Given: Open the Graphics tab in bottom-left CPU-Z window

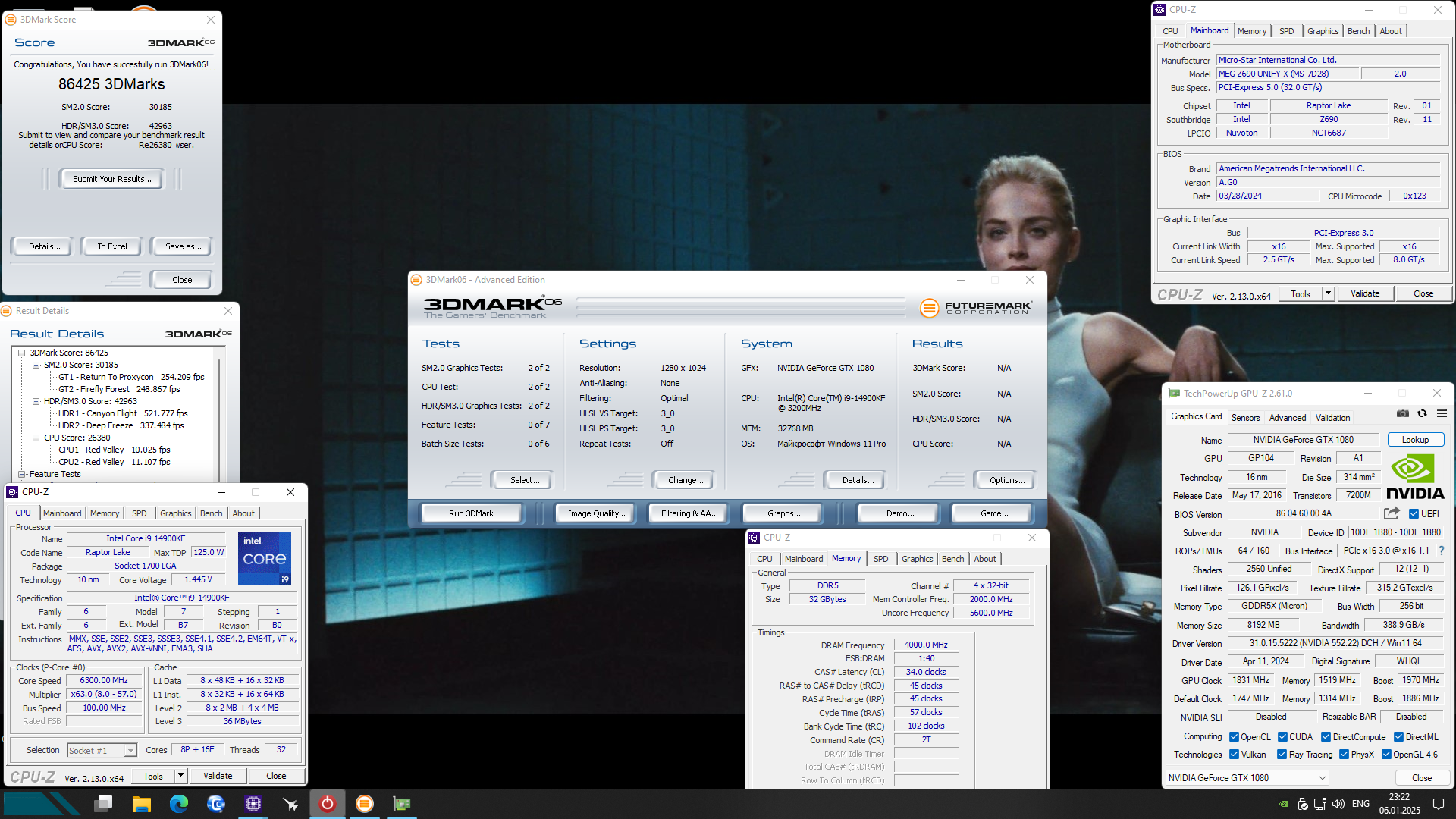Looking at the screenshot, I should pos(176,513).
